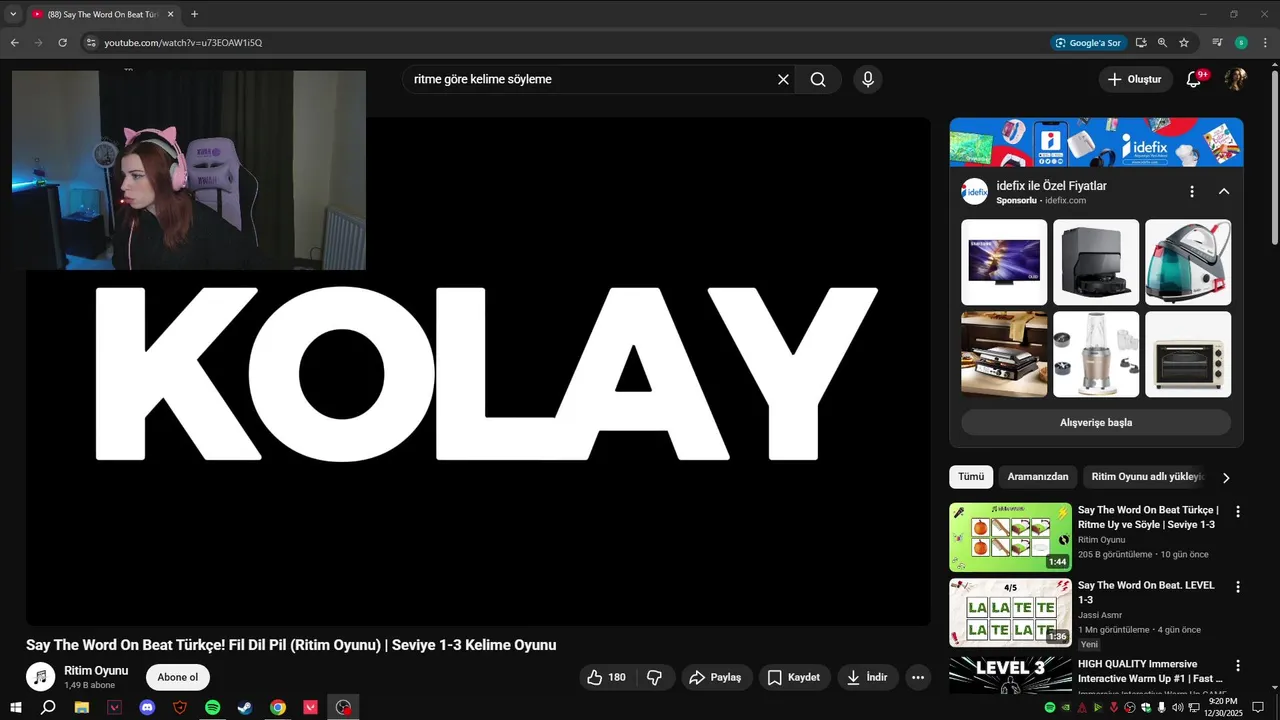1280x720 pixels.
Task: Click Oluştur create button
Action: pyautogui.click(x=1135, y=79)
